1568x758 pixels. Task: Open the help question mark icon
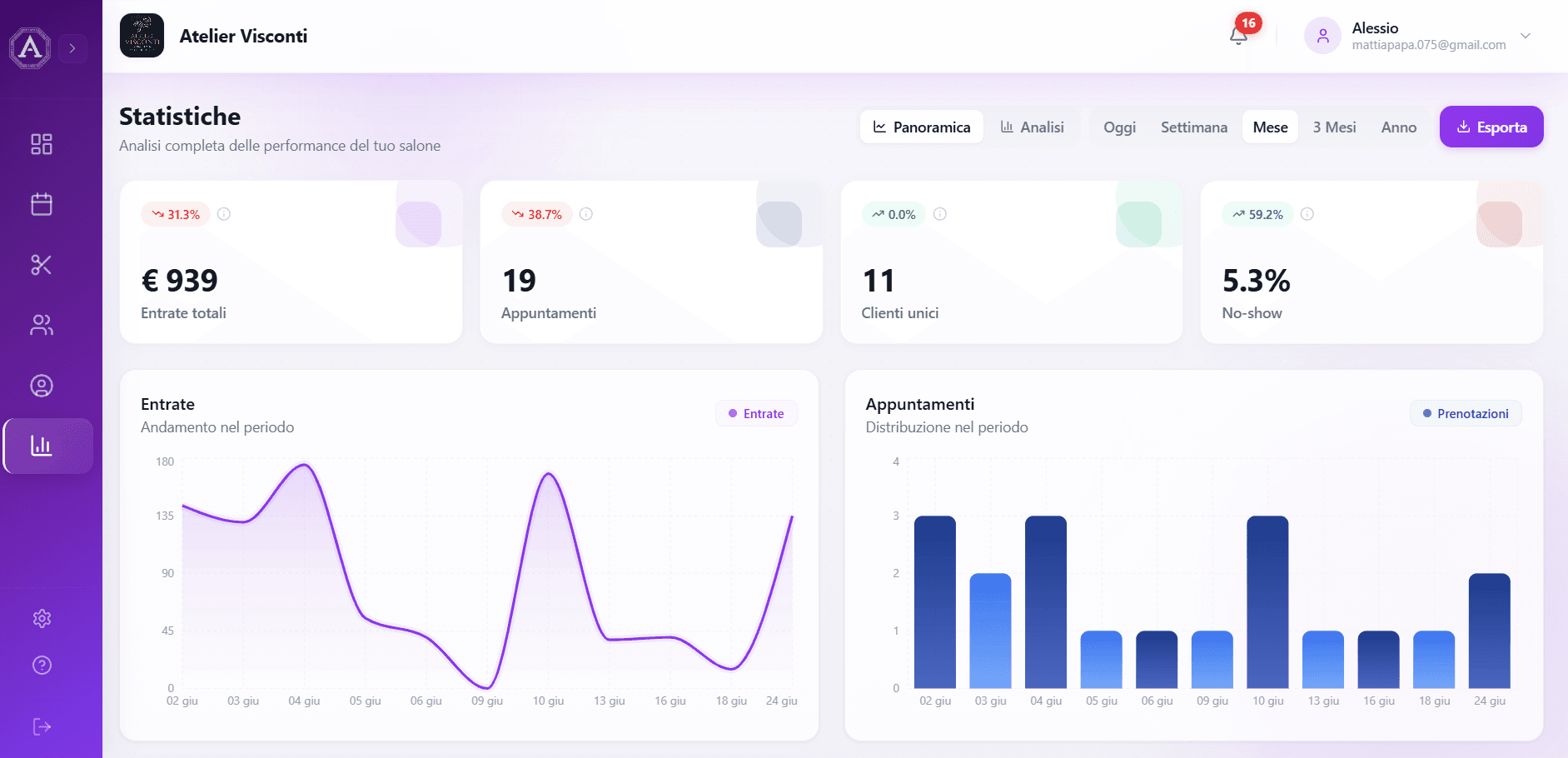[x=42, y=665]
